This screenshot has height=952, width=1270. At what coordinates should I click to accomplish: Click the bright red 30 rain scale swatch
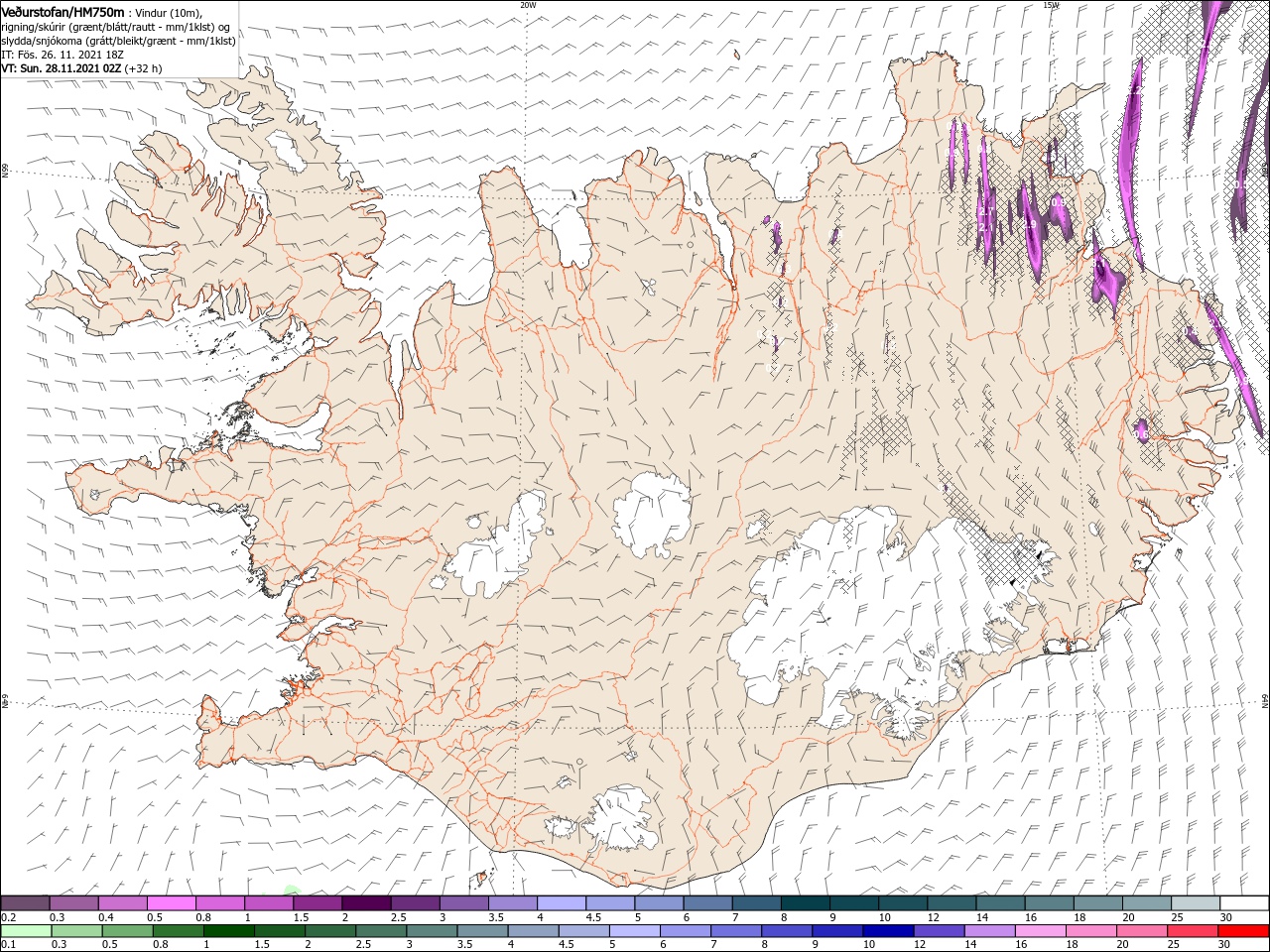(1243, 931)
